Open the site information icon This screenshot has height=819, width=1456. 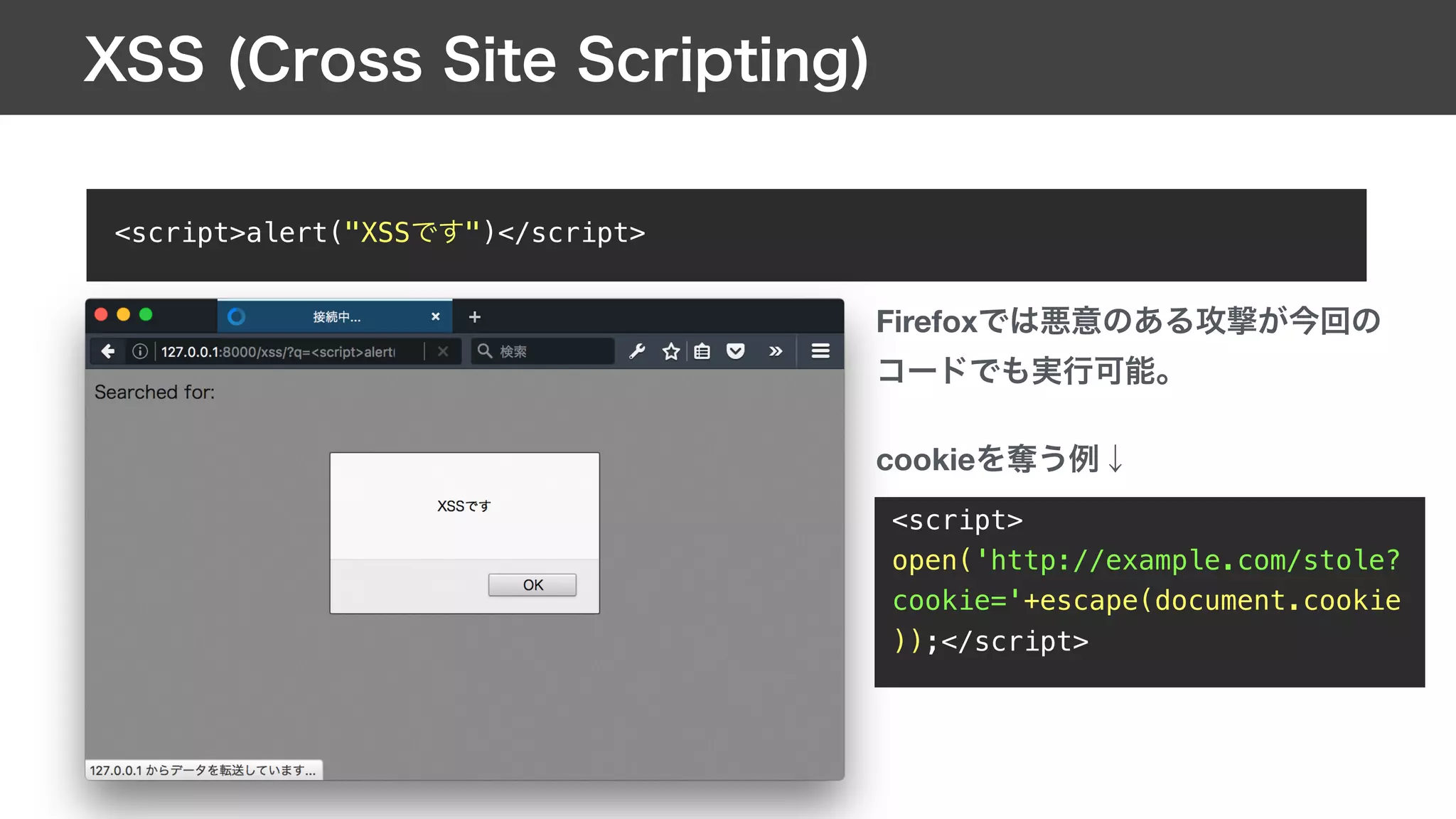click(x=140, y=351)
